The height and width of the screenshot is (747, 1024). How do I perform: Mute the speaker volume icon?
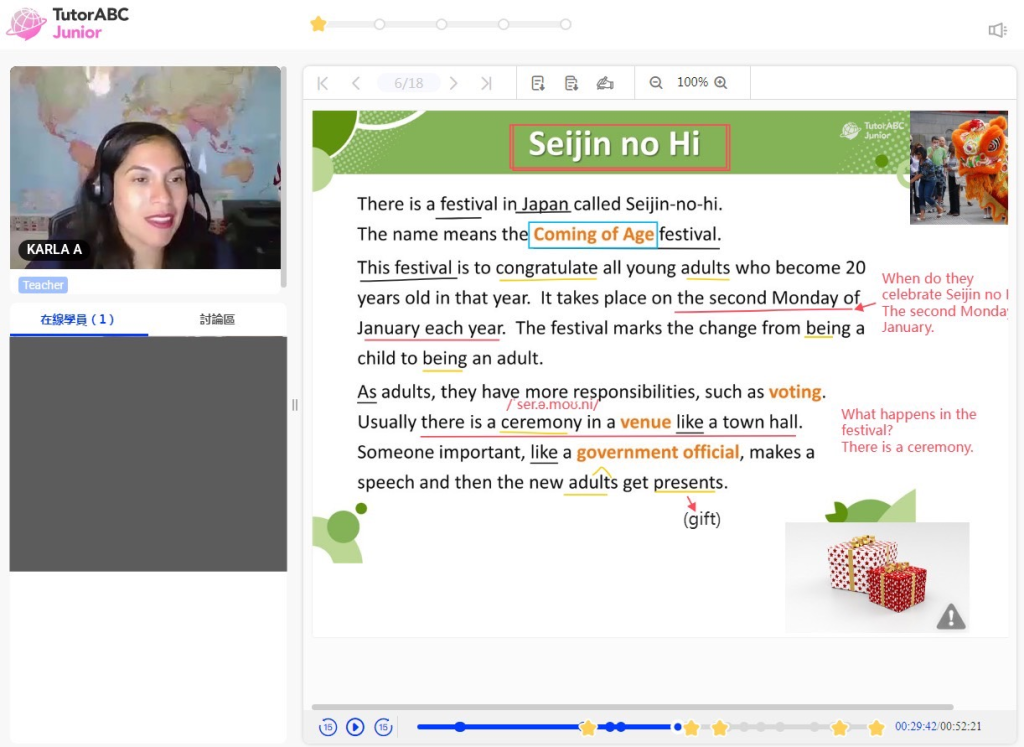(x=997, y=30)
